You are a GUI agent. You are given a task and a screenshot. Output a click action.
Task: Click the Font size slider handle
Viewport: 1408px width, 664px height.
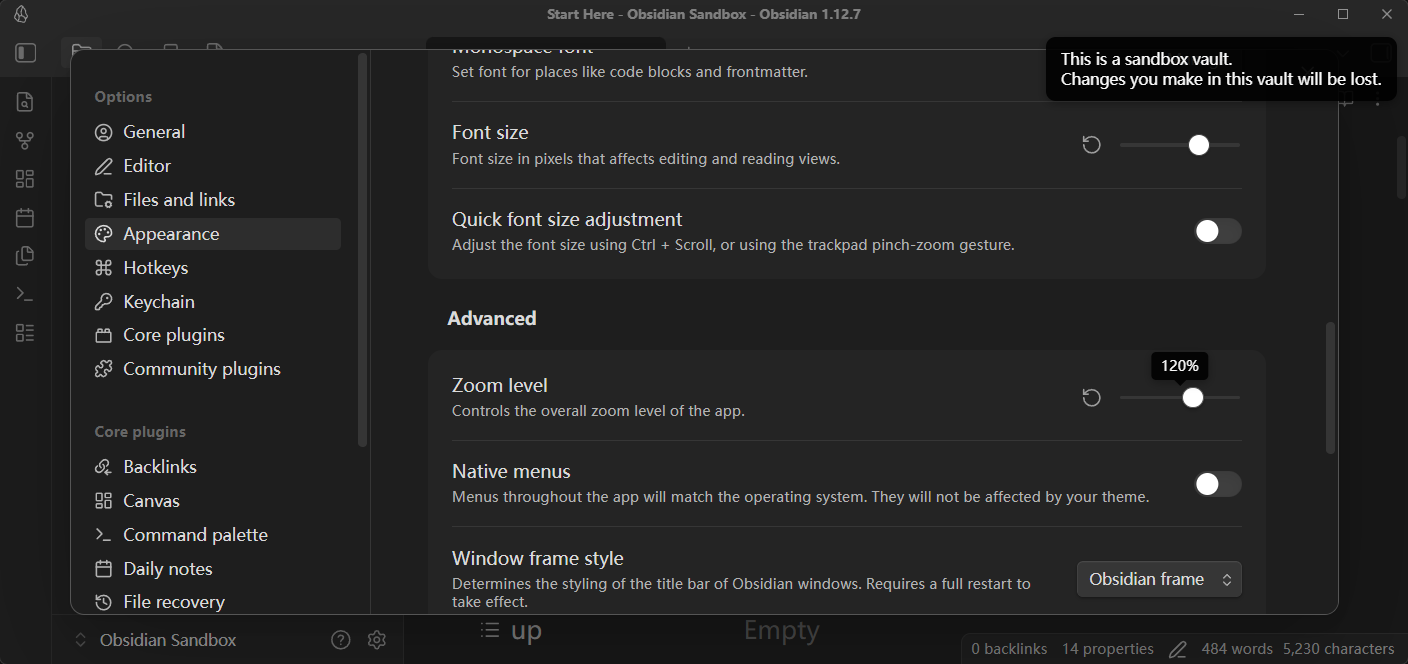pos(1199,145)
